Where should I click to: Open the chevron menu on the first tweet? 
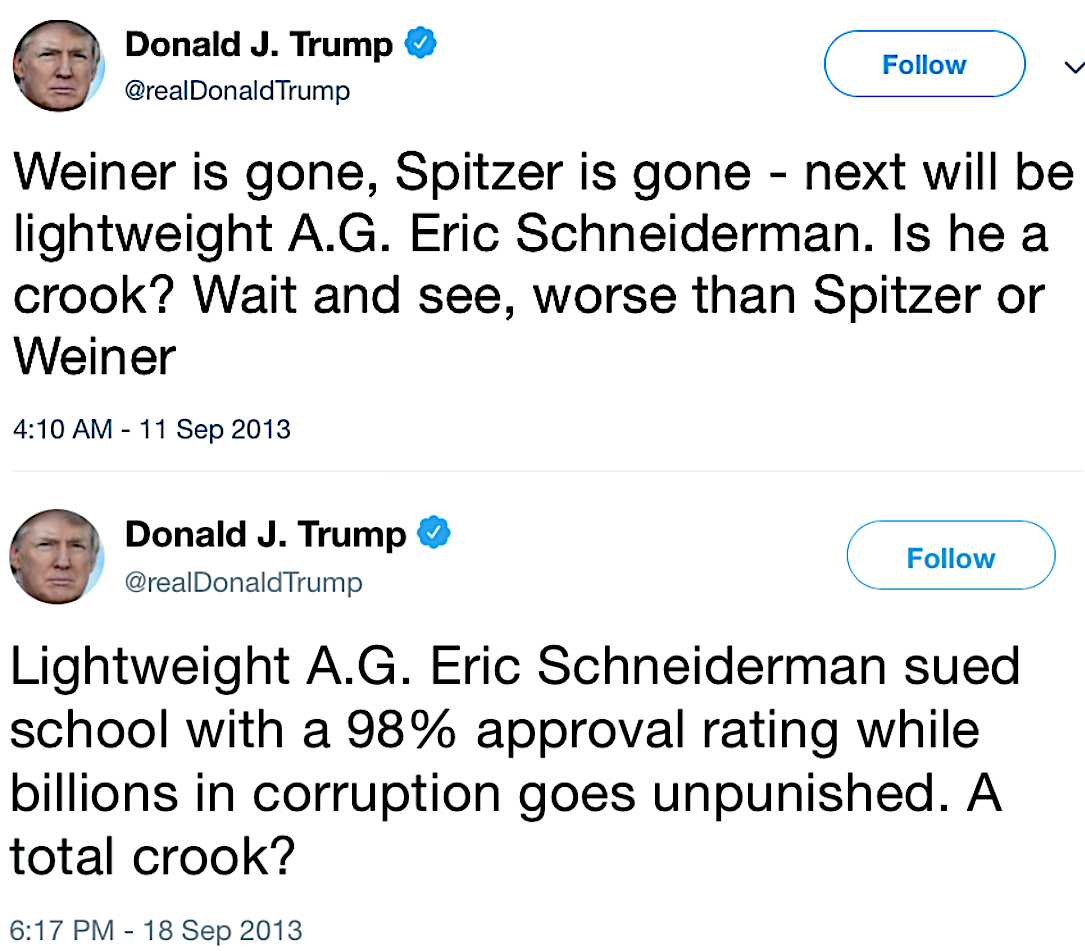point(1073,68)
